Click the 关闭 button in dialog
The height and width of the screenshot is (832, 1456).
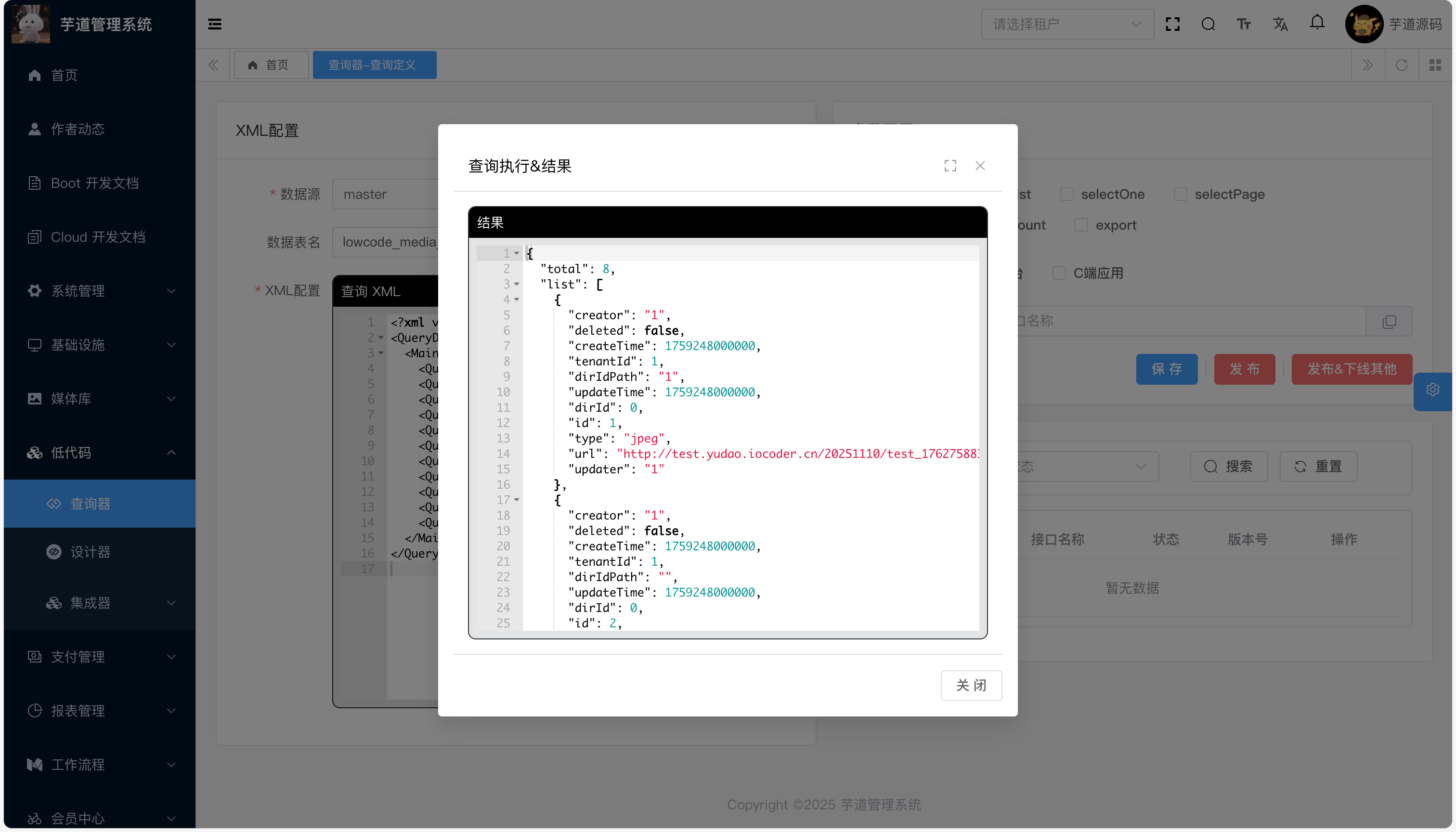pos(971,685)
